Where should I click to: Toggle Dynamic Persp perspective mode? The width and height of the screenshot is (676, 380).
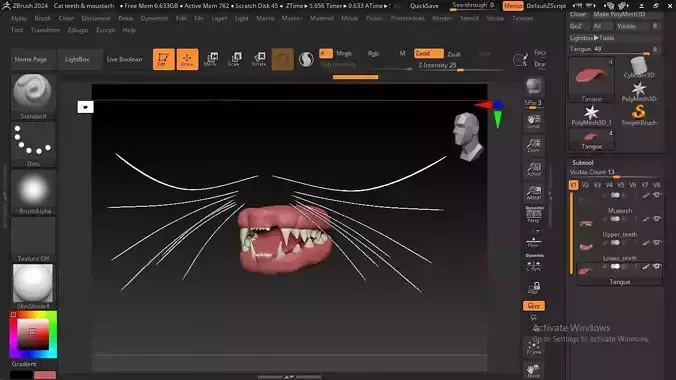click(534, 214)
